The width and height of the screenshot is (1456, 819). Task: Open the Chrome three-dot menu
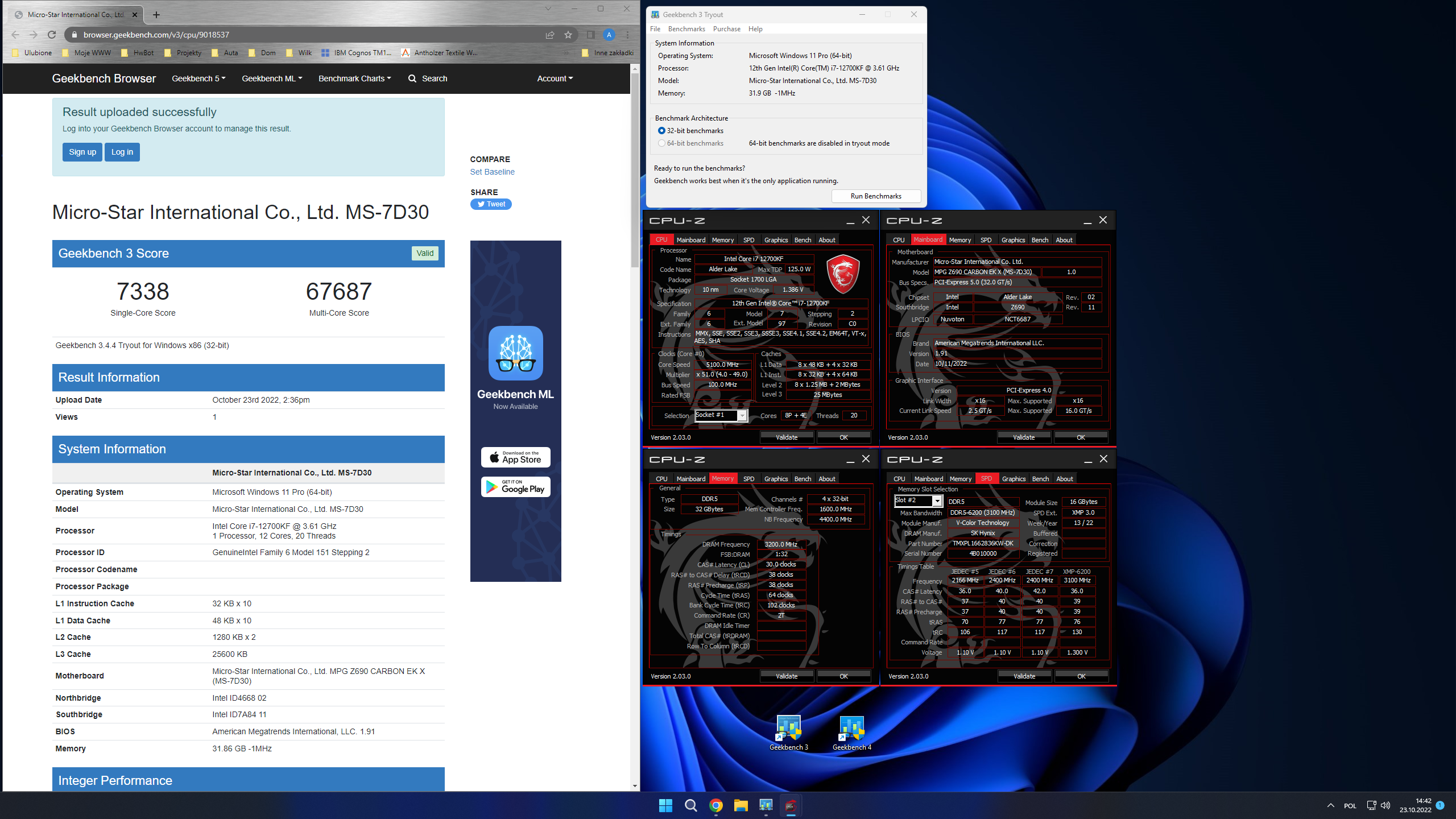click(x=627, y=35)
